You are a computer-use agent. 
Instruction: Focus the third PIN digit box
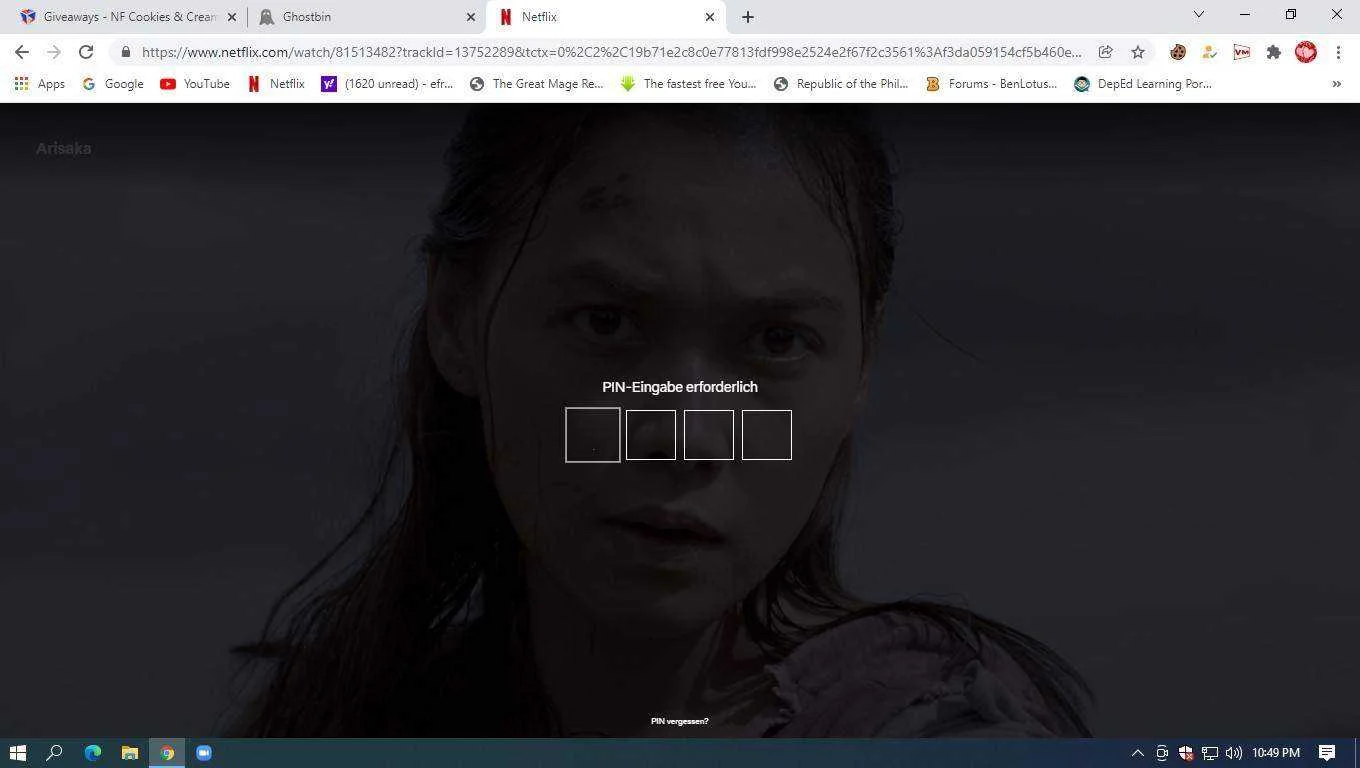[x=709, y=435]
